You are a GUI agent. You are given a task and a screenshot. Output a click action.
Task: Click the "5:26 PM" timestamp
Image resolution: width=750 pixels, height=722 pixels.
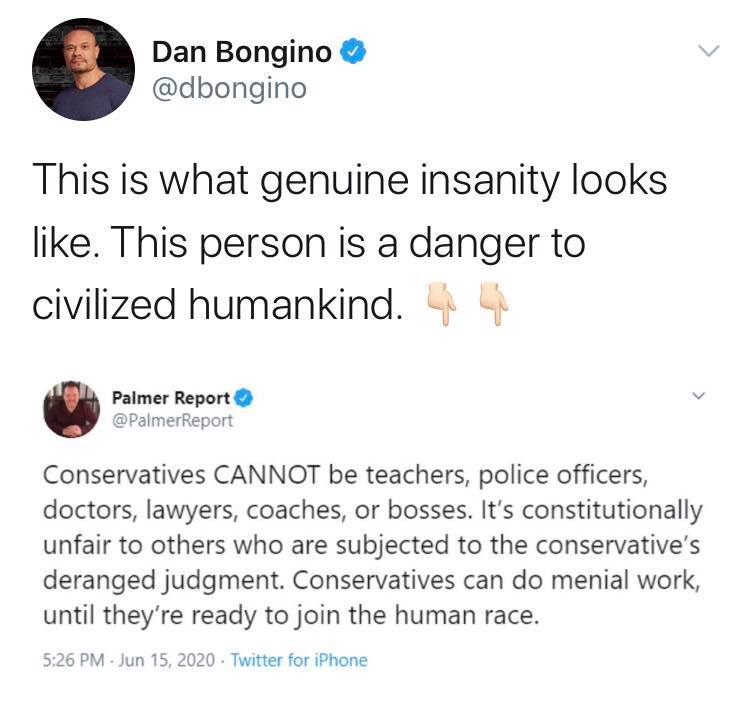point(74,660)
